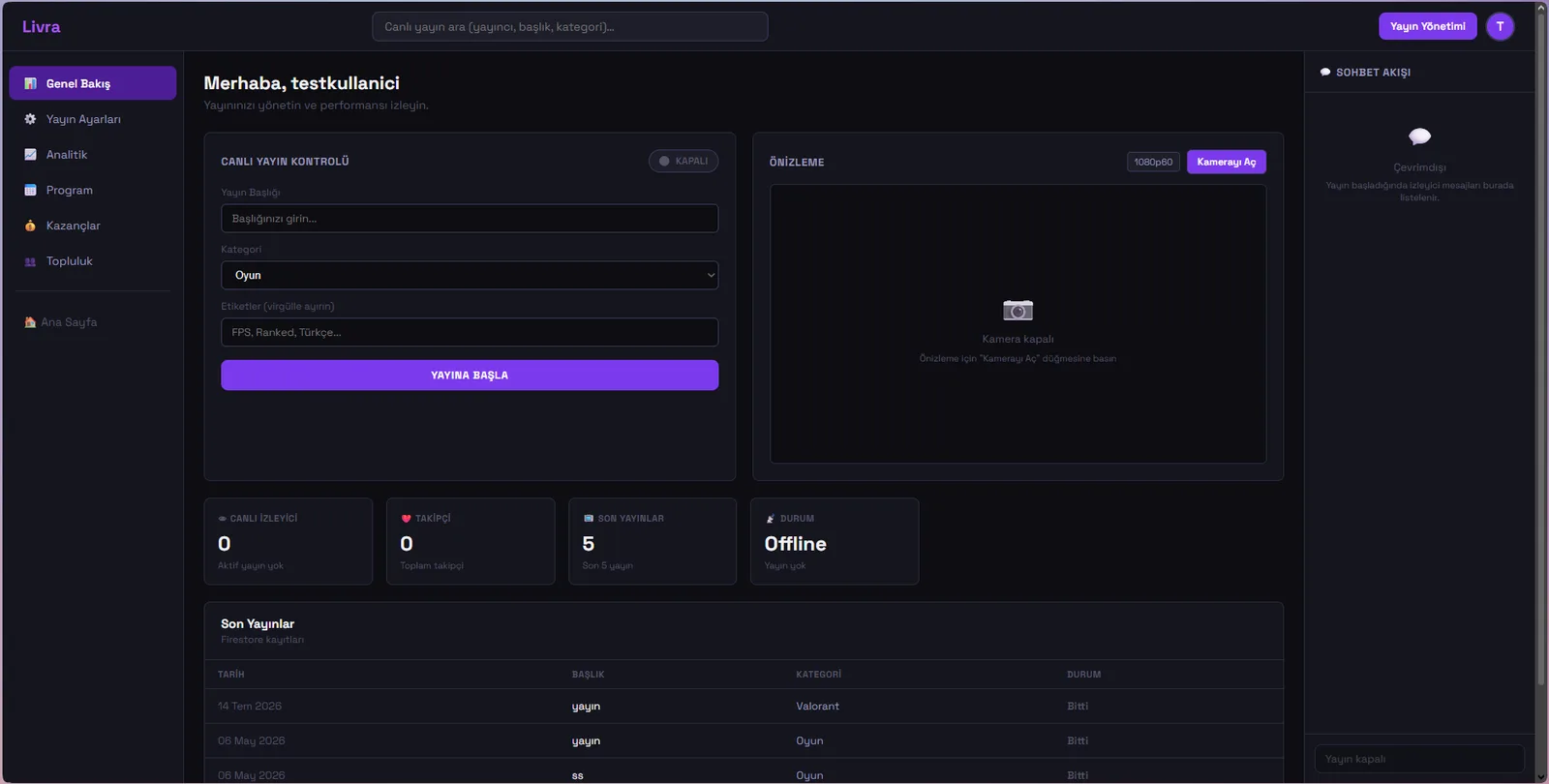Click the Son Yayınlar card icon

point(588,519)
